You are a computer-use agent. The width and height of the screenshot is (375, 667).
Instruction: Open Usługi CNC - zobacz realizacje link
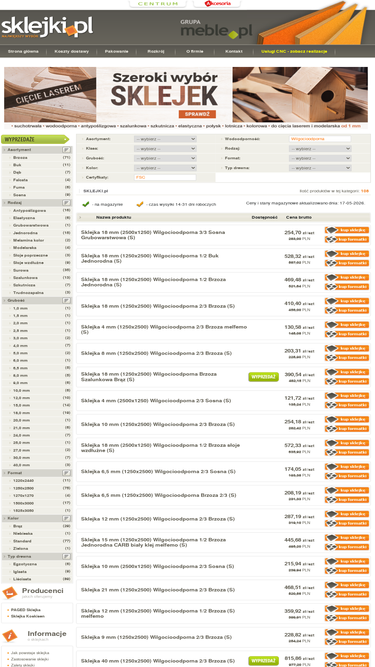pos(294,51)
